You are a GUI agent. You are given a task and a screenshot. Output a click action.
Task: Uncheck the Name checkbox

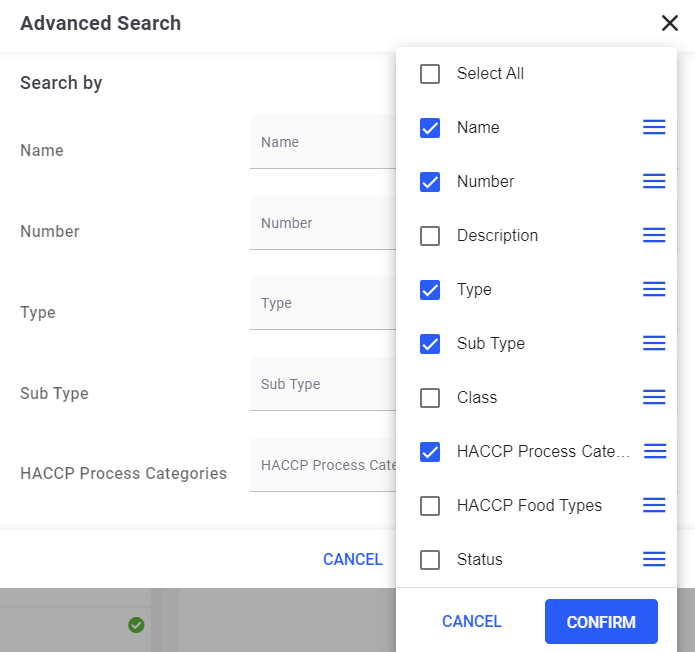pyautogui.click(x=429, y=128)
